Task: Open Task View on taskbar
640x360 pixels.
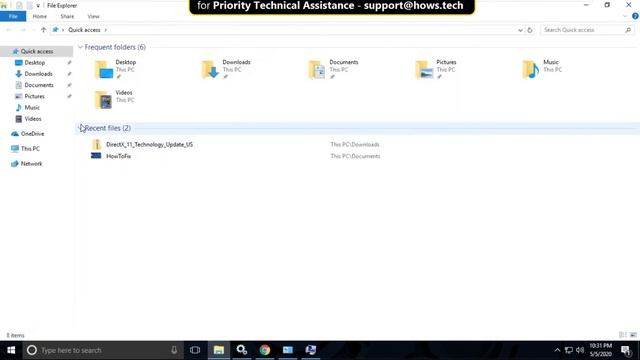Action: [195, 350]
